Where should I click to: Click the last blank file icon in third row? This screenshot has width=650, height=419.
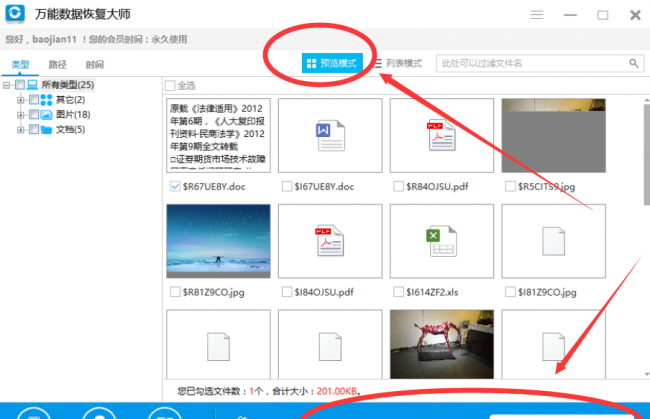click(553, 346)
